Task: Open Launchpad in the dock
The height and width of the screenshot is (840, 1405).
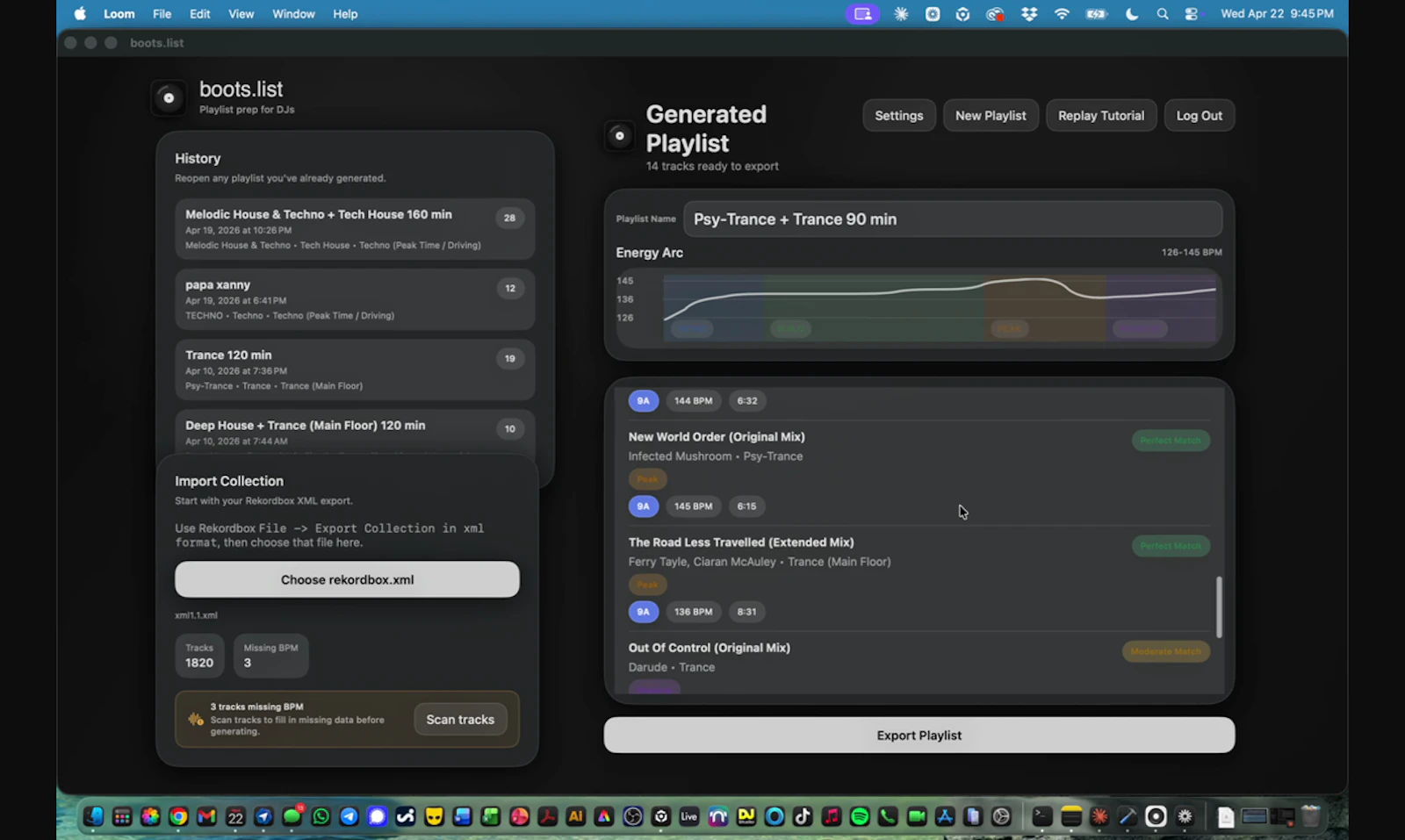Action: click(x=122, y=817)
